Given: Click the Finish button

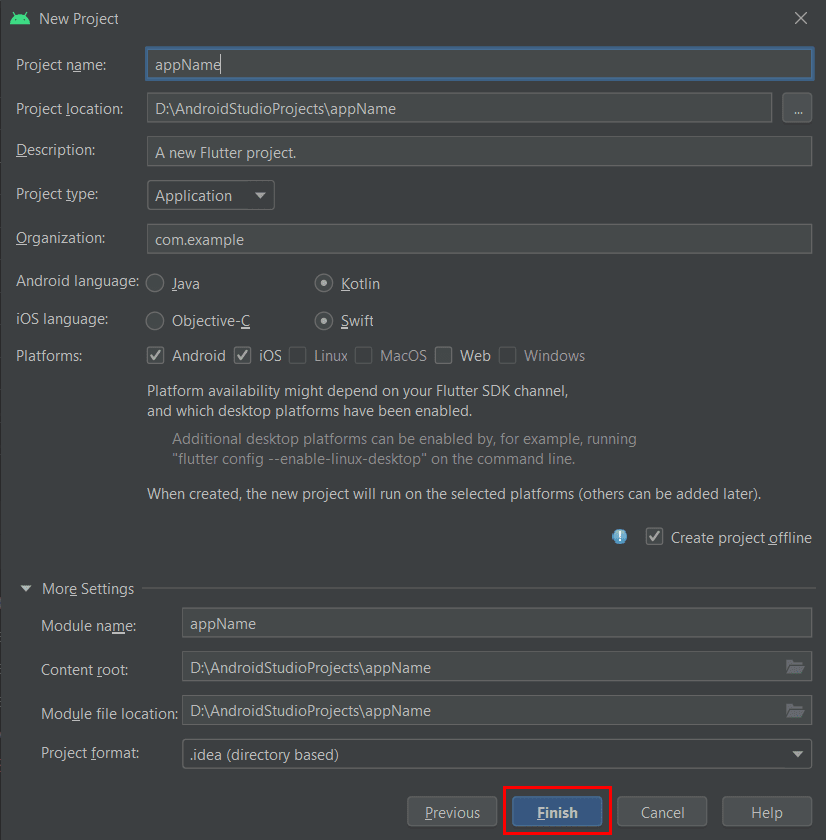Looking at the screenshot, I should 557,812.
